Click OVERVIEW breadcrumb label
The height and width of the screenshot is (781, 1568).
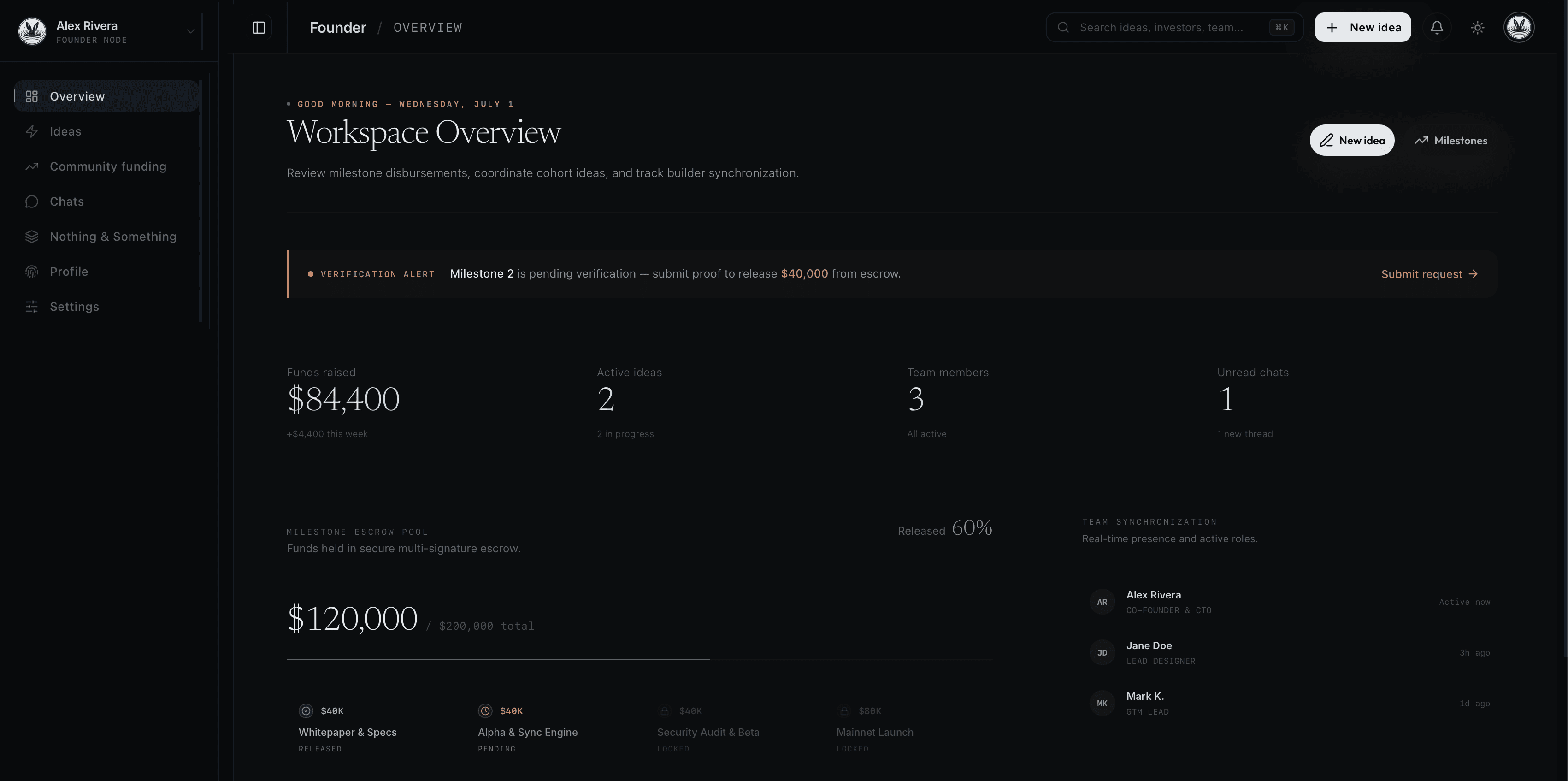coord(428,27)
